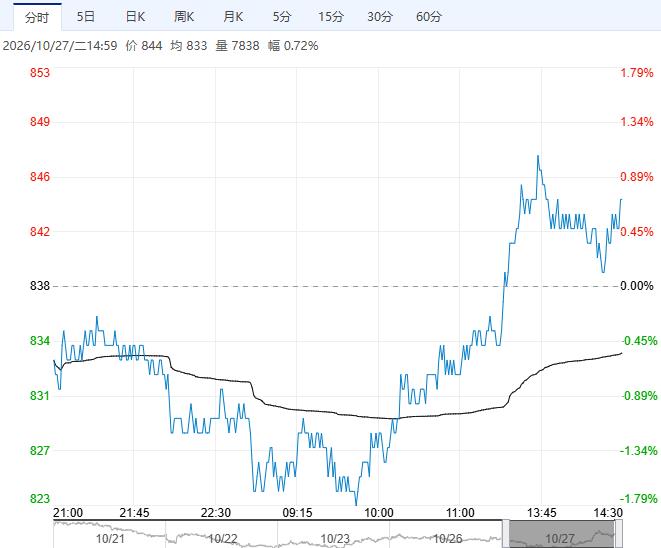This screenshot has height=548, width=661.
Task: Click the right handle of range slider
Action: click(x=618, y=534)
